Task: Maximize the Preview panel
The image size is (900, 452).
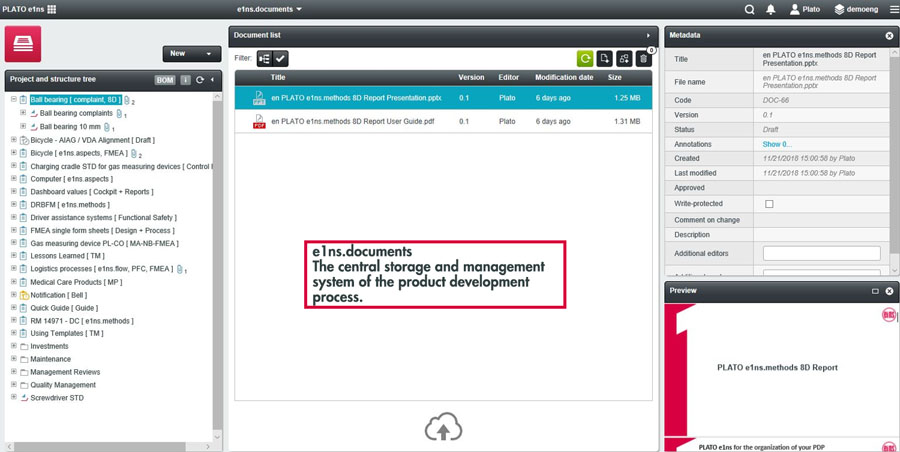Action: 875,291
